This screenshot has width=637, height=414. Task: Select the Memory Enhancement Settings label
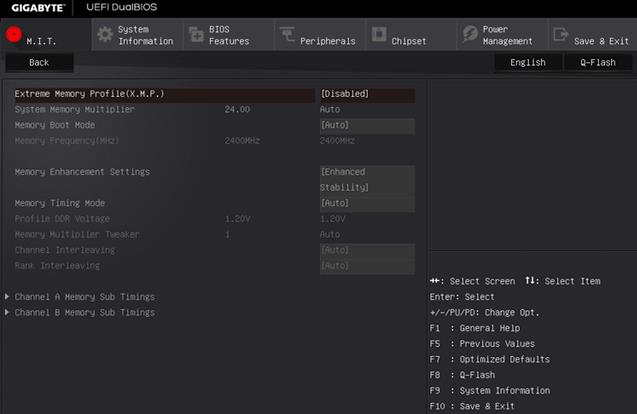coord(82,172)
